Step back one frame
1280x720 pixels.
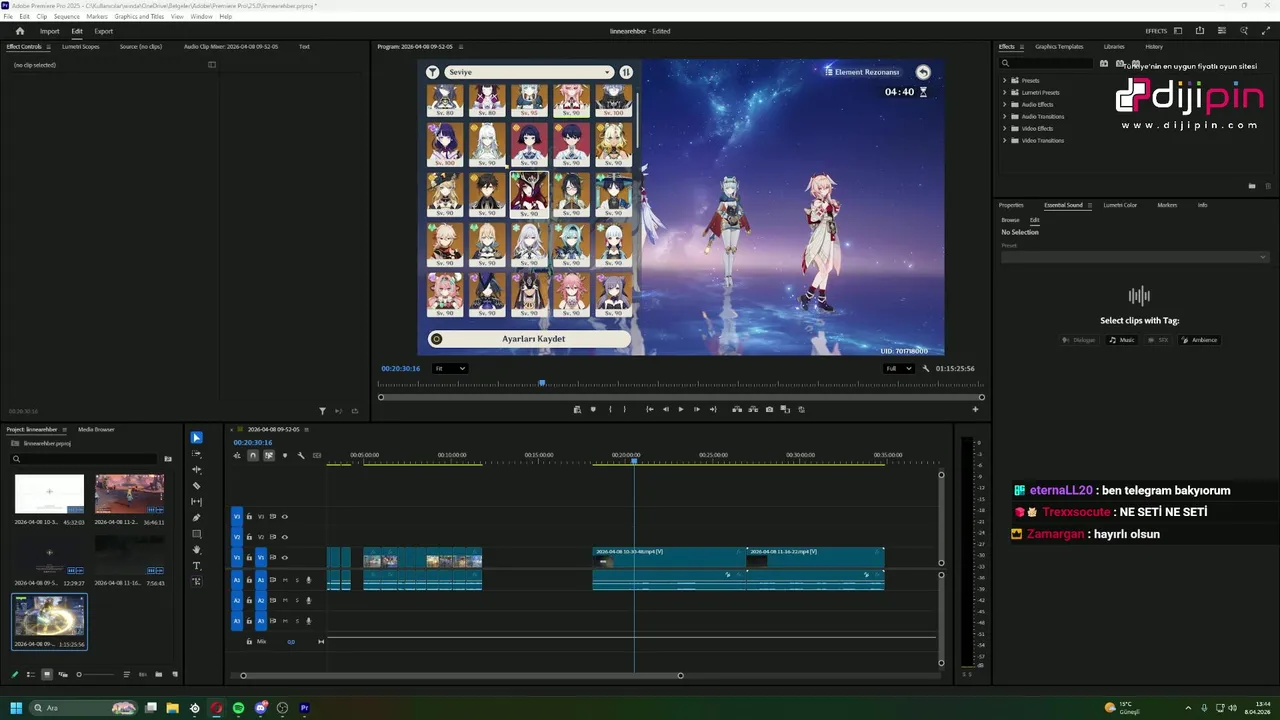pos(665,409)
